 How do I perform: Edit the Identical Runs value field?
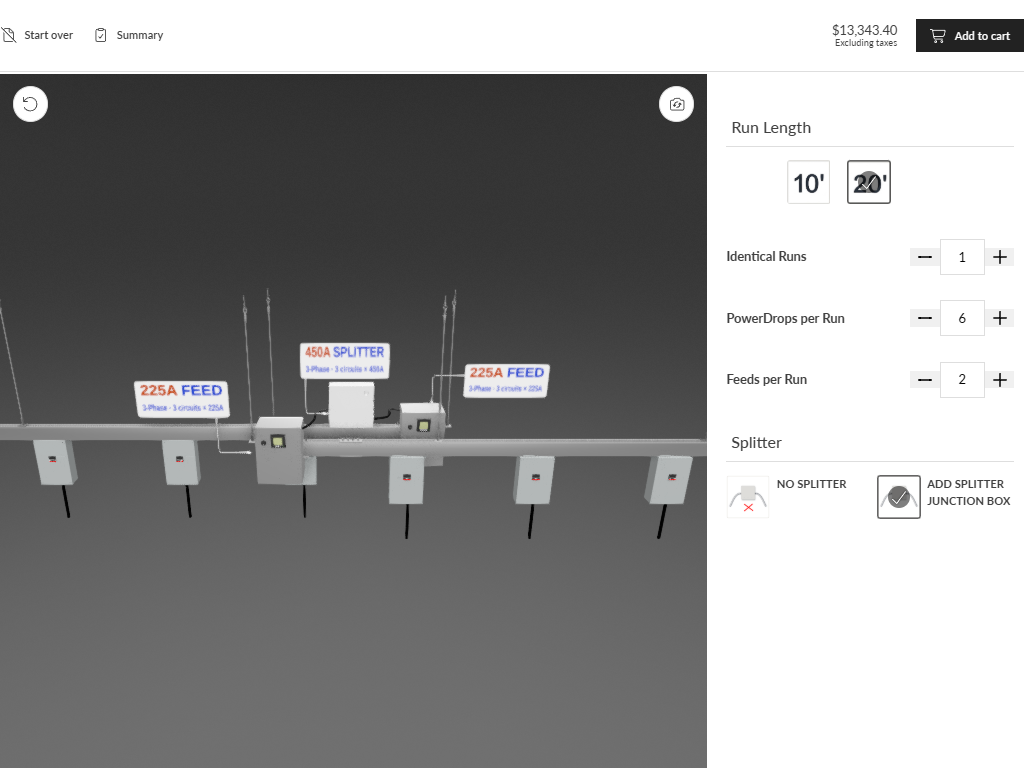coord(962,257)
